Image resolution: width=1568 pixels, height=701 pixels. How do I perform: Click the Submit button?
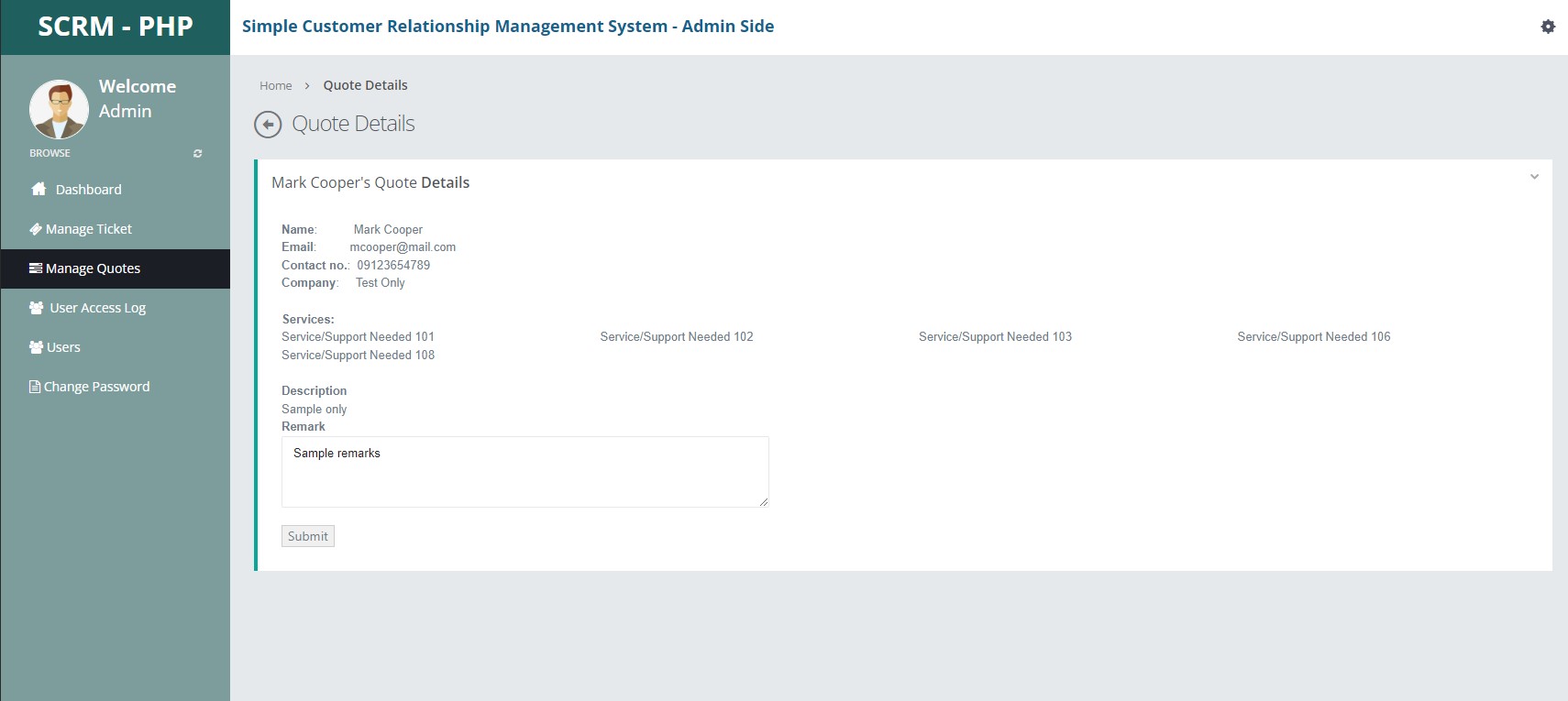pos(308,536)
